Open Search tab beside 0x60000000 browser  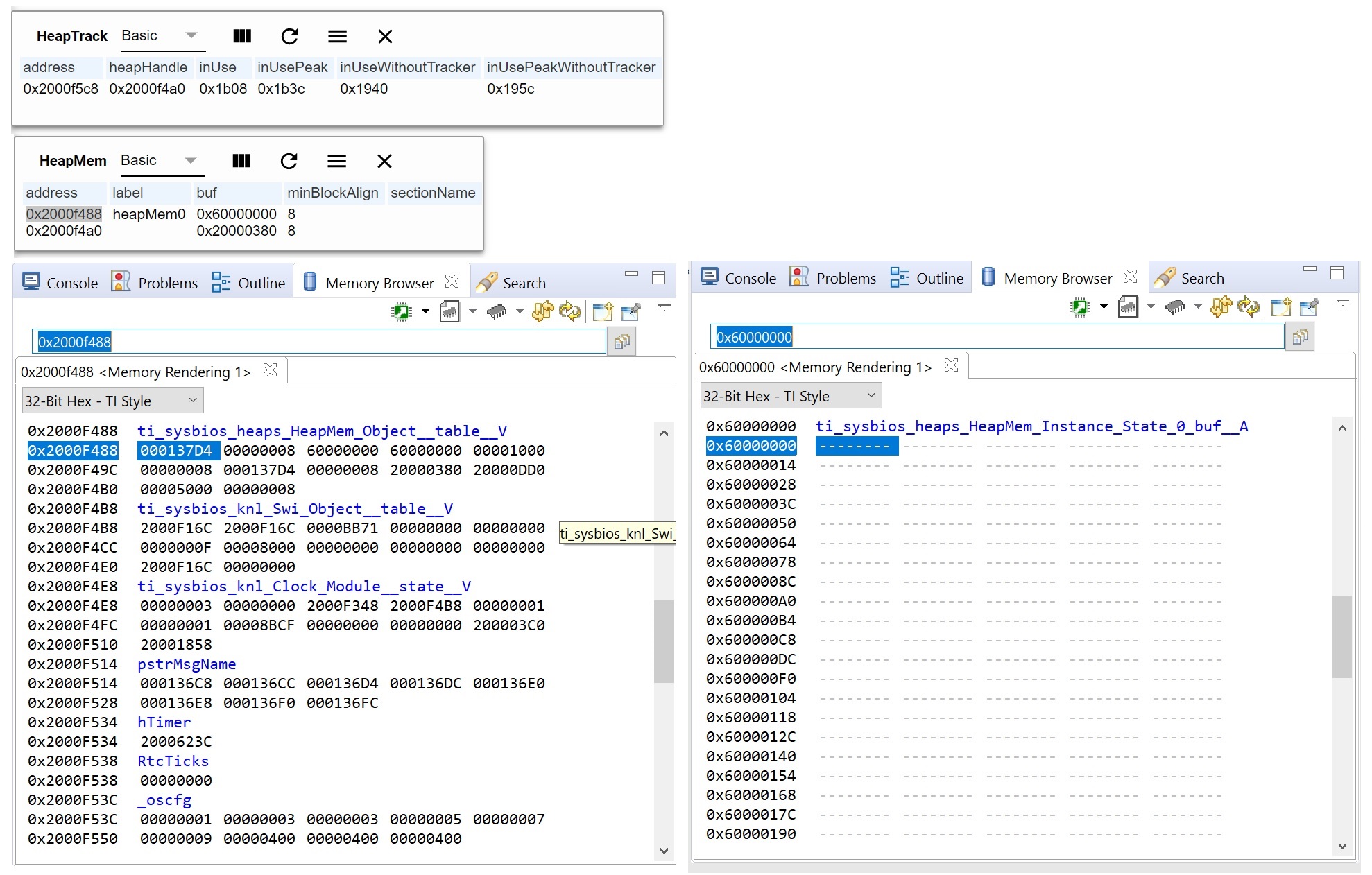coord(1190,278)
